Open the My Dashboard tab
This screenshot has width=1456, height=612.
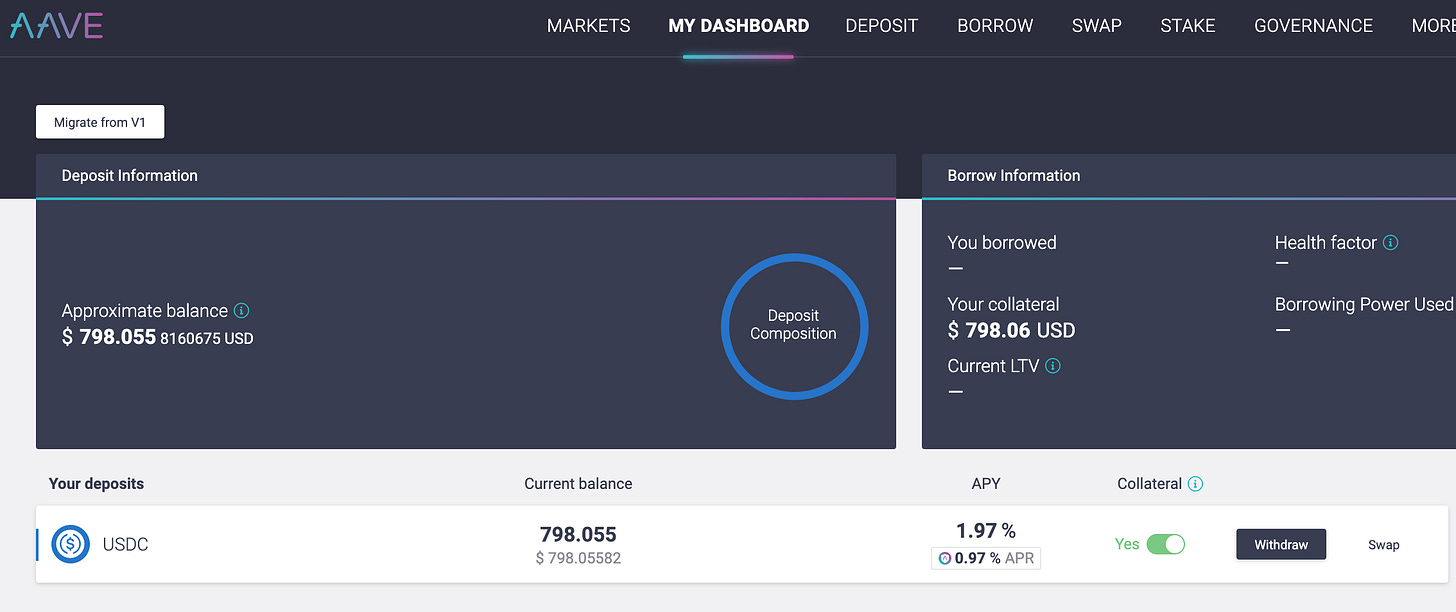click(739, 26)
